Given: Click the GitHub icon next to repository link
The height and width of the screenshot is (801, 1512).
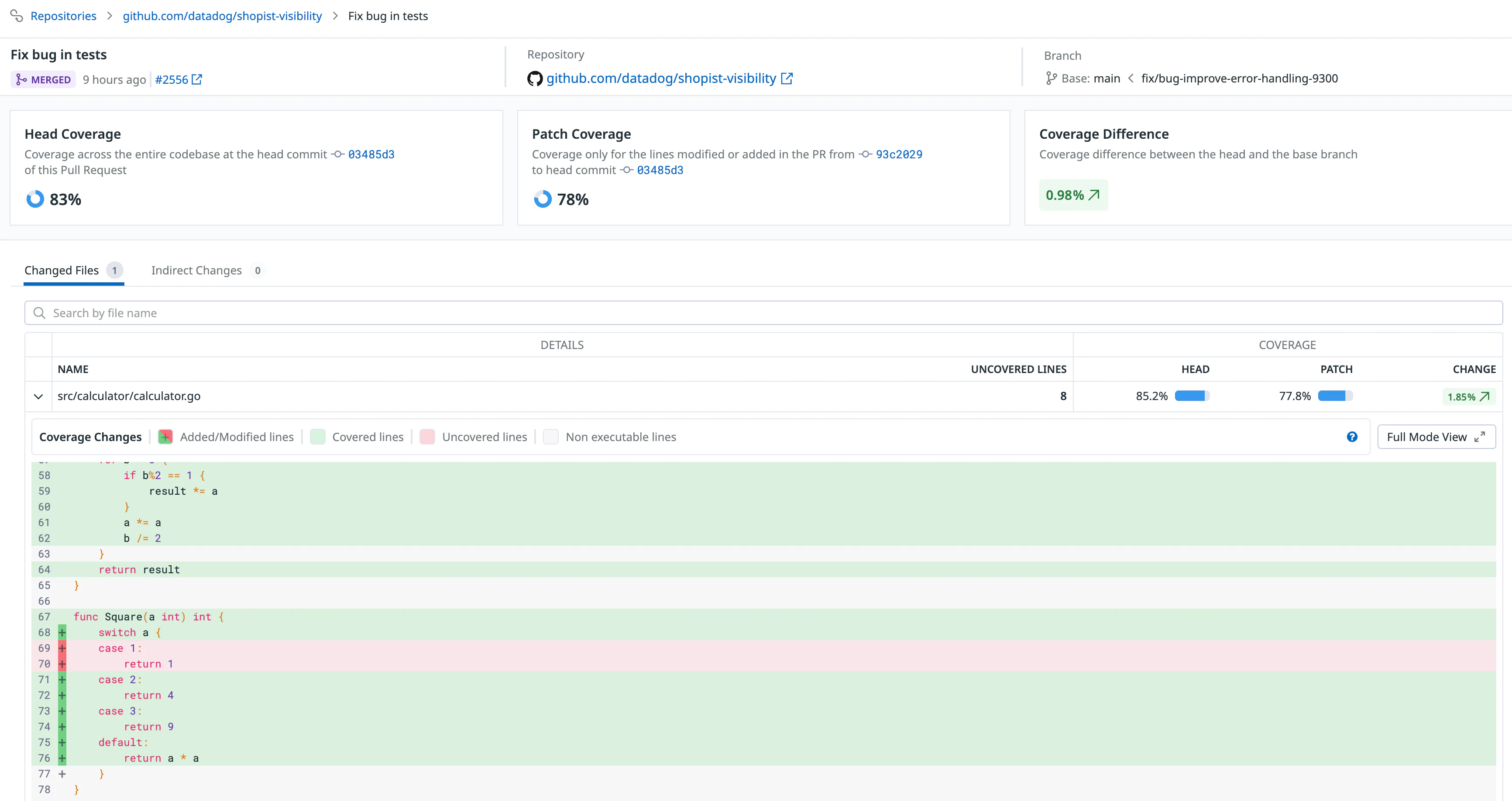Looking at the screenshot, I should pyautogui.click(x=535, y=78).
